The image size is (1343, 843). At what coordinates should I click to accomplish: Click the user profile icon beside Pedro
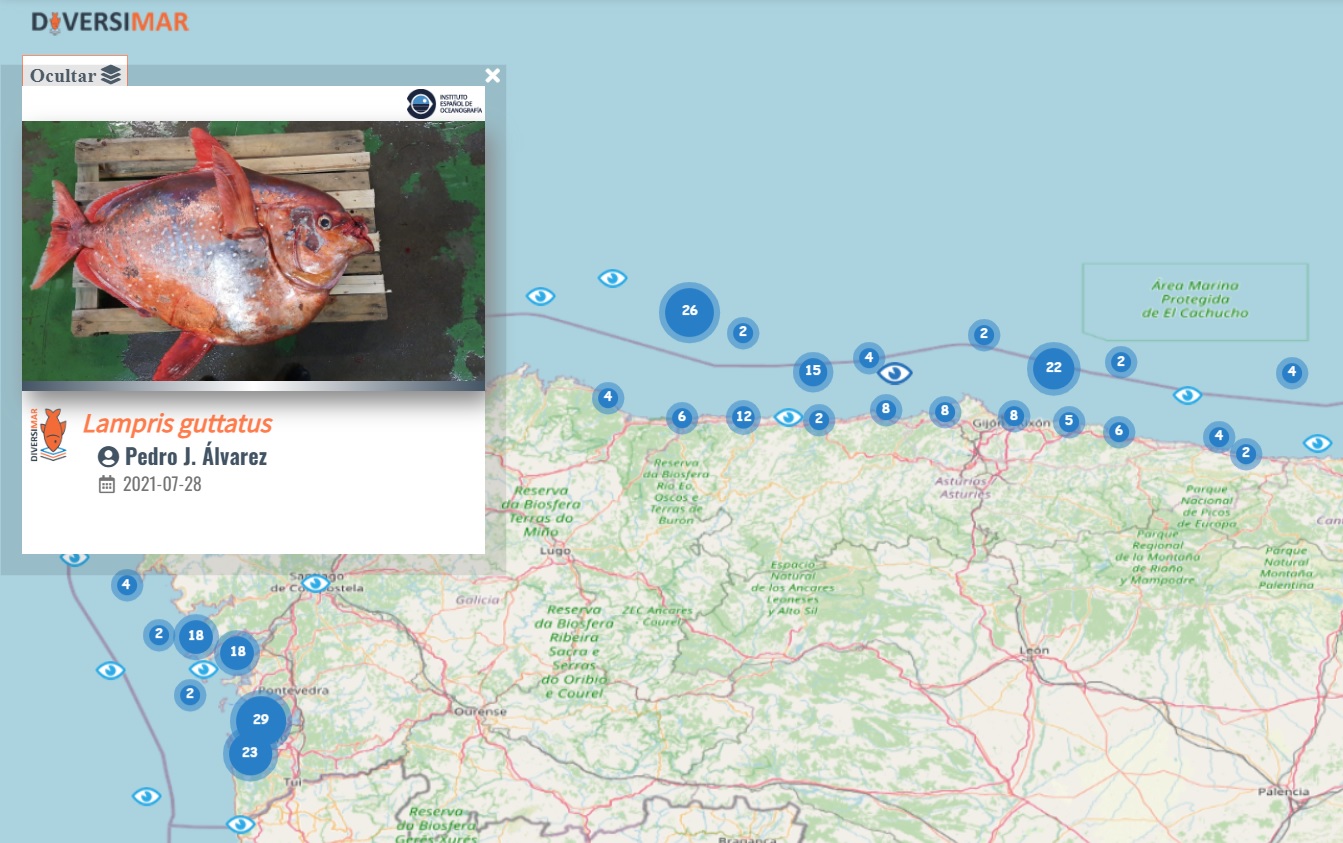coord(108,457)
